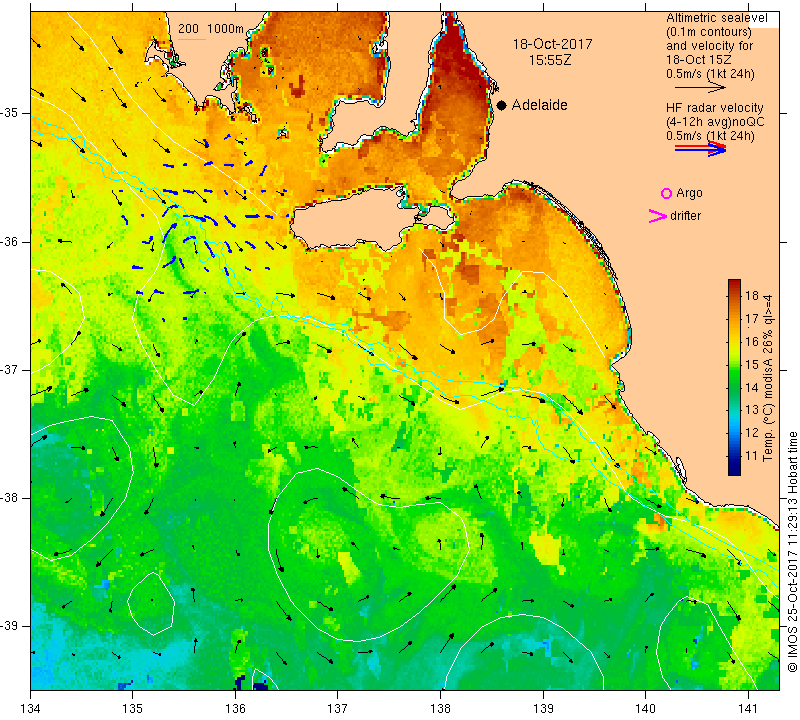Image resolution: width=800 pixels, height=720 pixels.
Task: Click the "HF radar velocity" legend heading
Action: click(x=714, y=108)
